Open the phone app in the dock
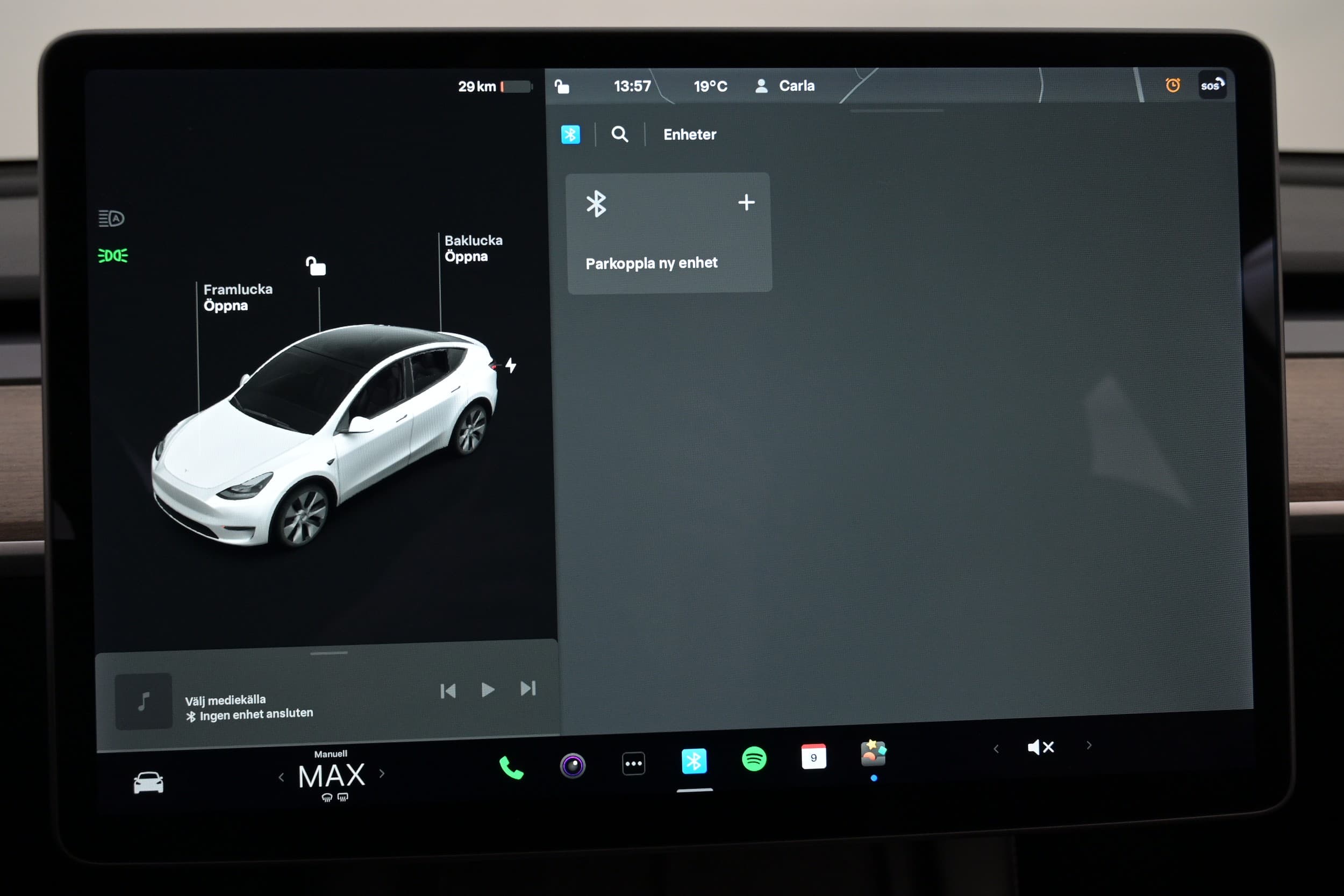 [511, 768]
